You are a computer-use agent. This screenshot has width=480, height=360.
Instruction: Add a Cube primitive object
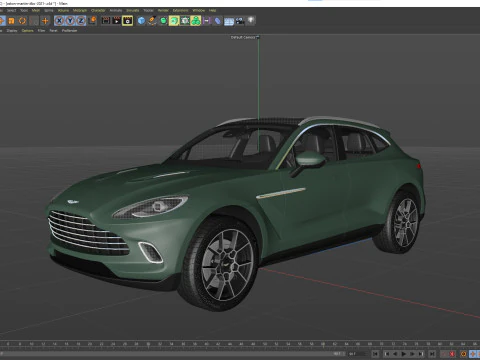click(x=141, y=21)
